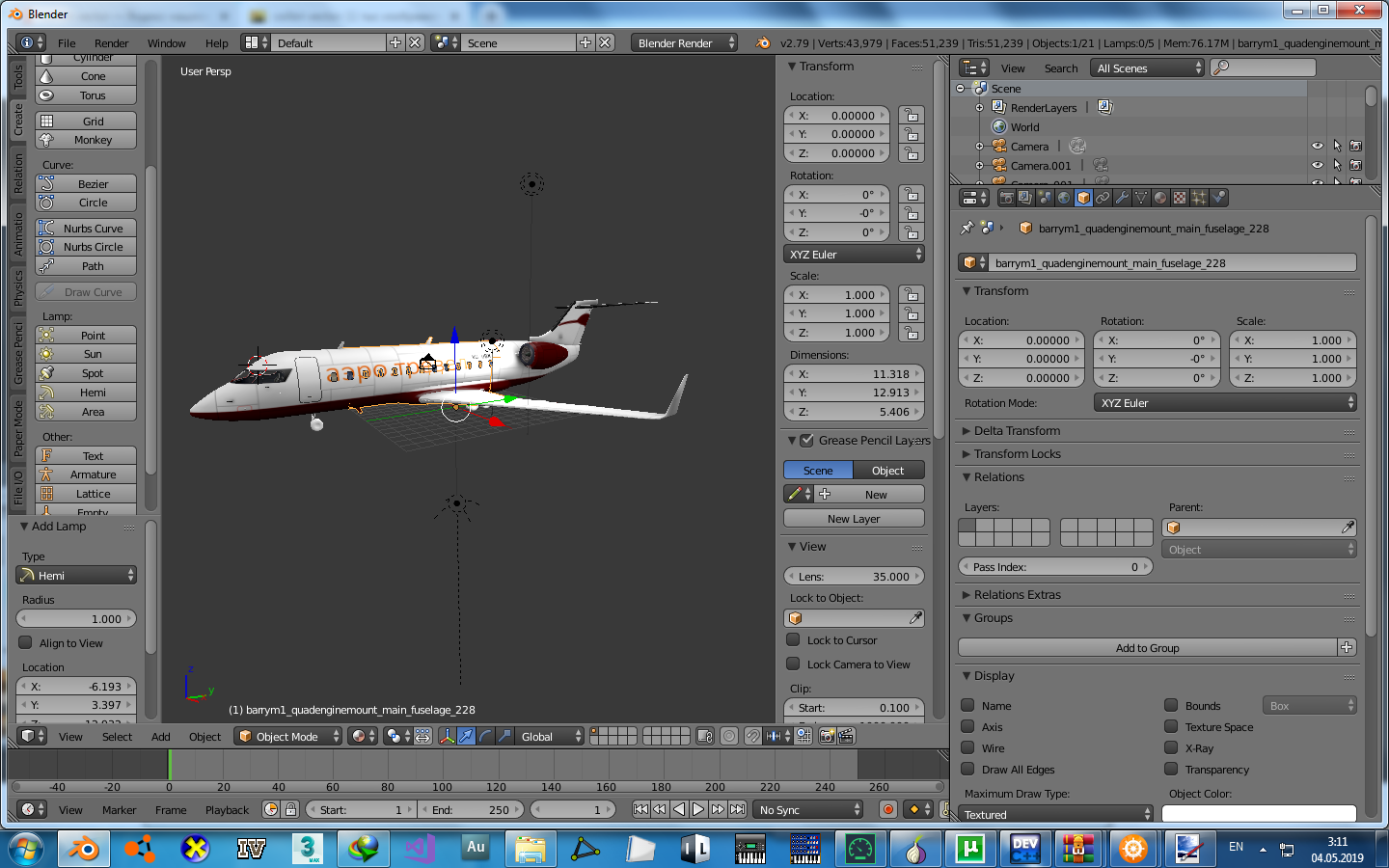Image resolution: width=1389 pixels, height=868 pixels.
Task: Enable the Wire display checkbox
Action: [967, 747]
